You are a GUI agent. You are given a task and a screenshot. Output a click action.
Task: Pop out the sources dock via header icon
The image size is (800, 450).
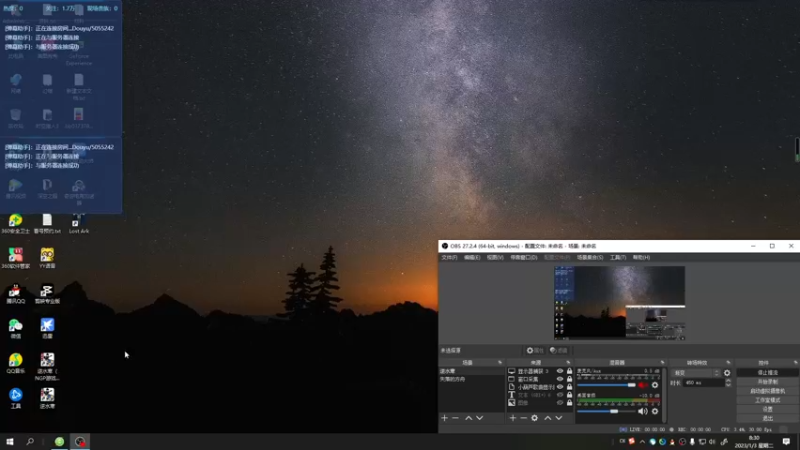coord(568,362)
